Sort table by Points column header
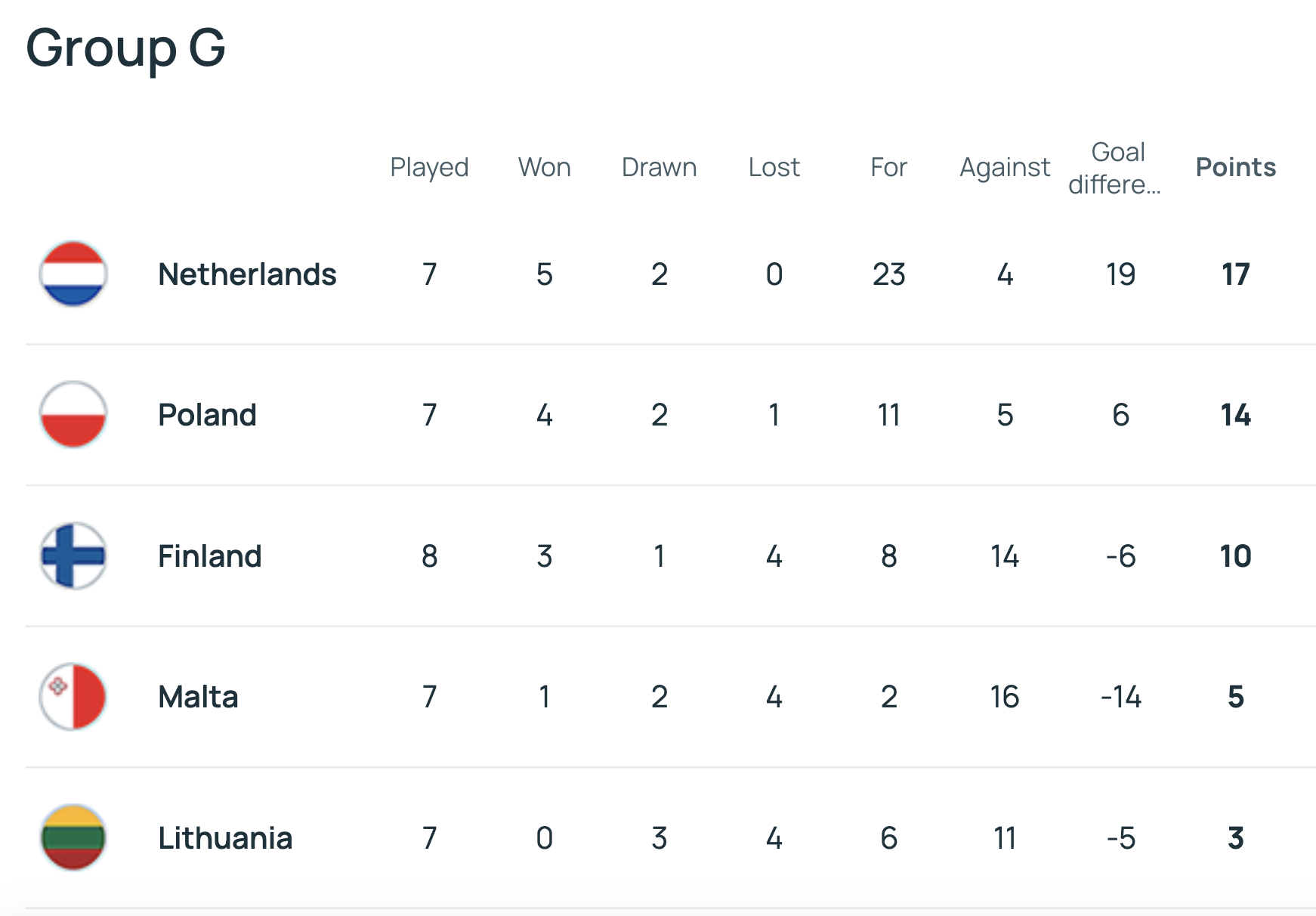The image size is (1316, 916). 1235,167
